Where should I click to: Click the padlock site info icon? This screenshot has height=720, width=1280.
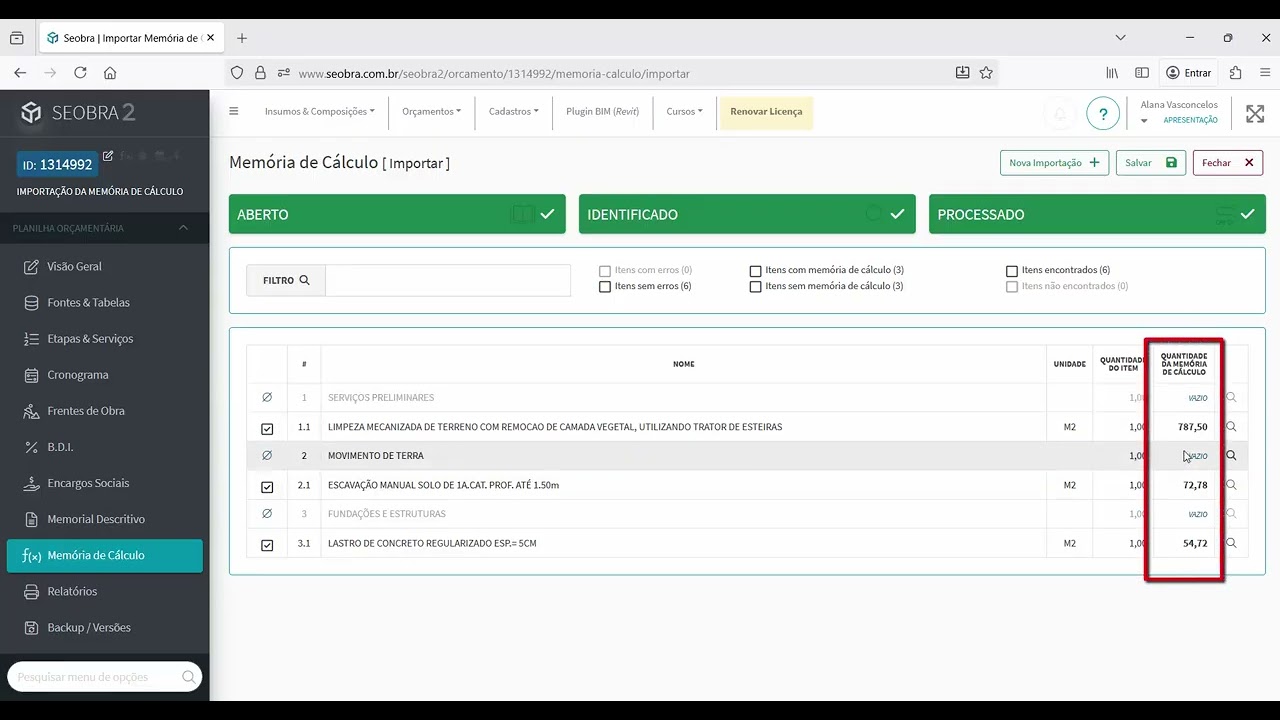pos(260,73)
